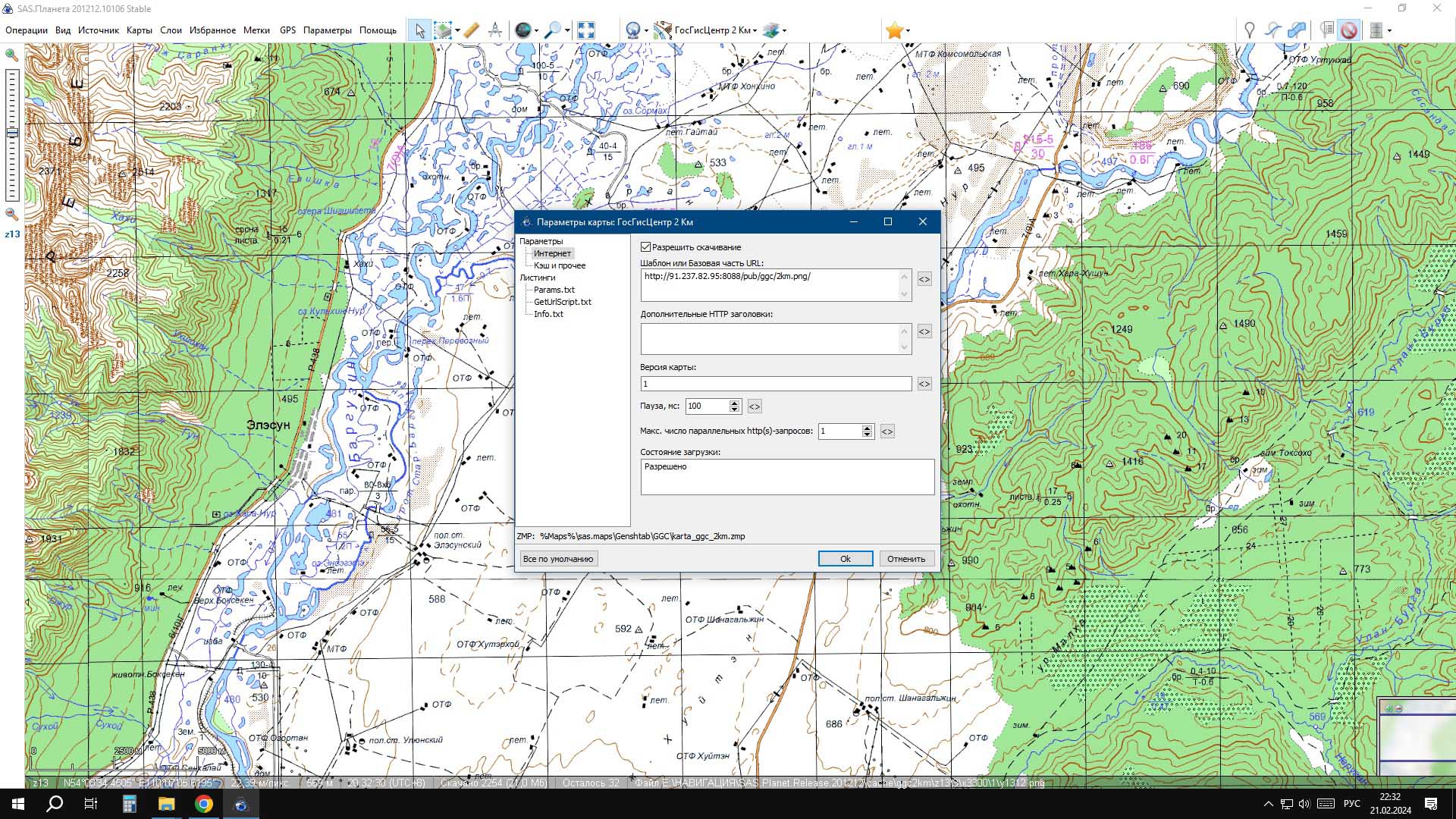Open the Карты menu
The height and width of the screenshot is (819, 1456).
tap(139, 30)
